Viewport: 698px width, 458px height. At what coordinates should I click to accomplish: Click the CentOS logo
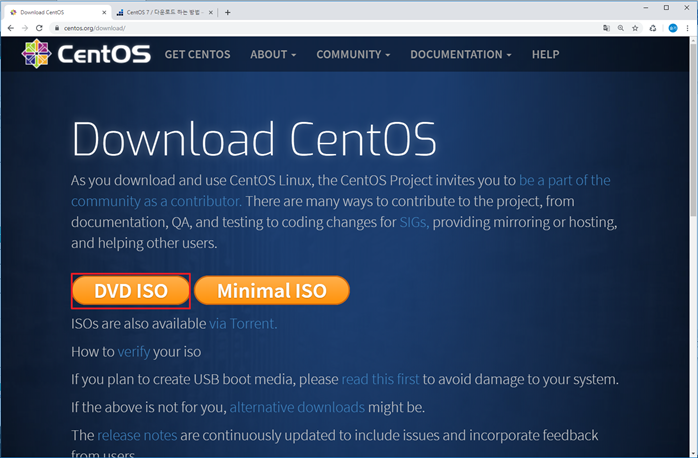tap(86, 54)
